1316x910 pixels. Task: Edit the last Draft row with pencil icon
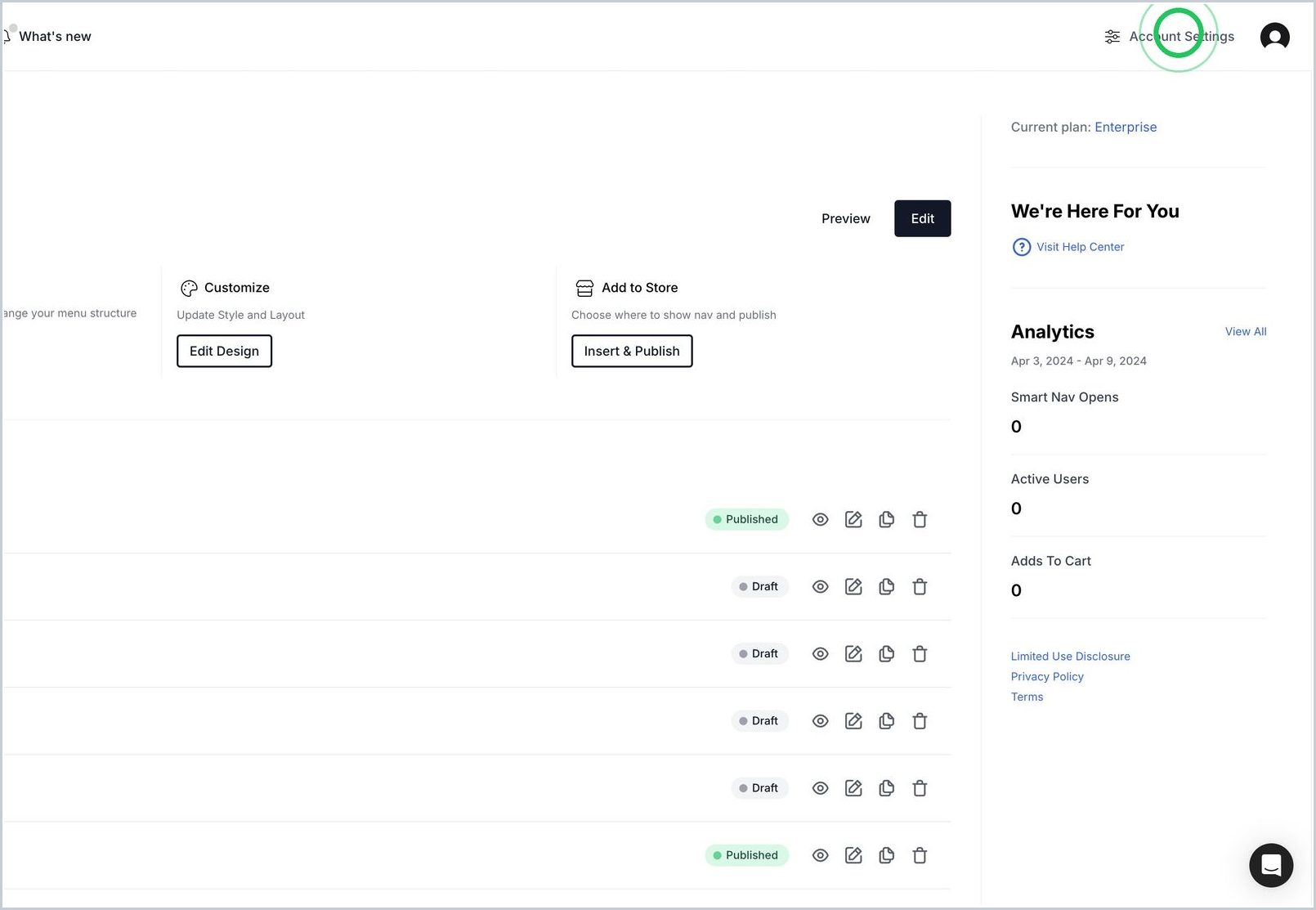tap(853, 788)
